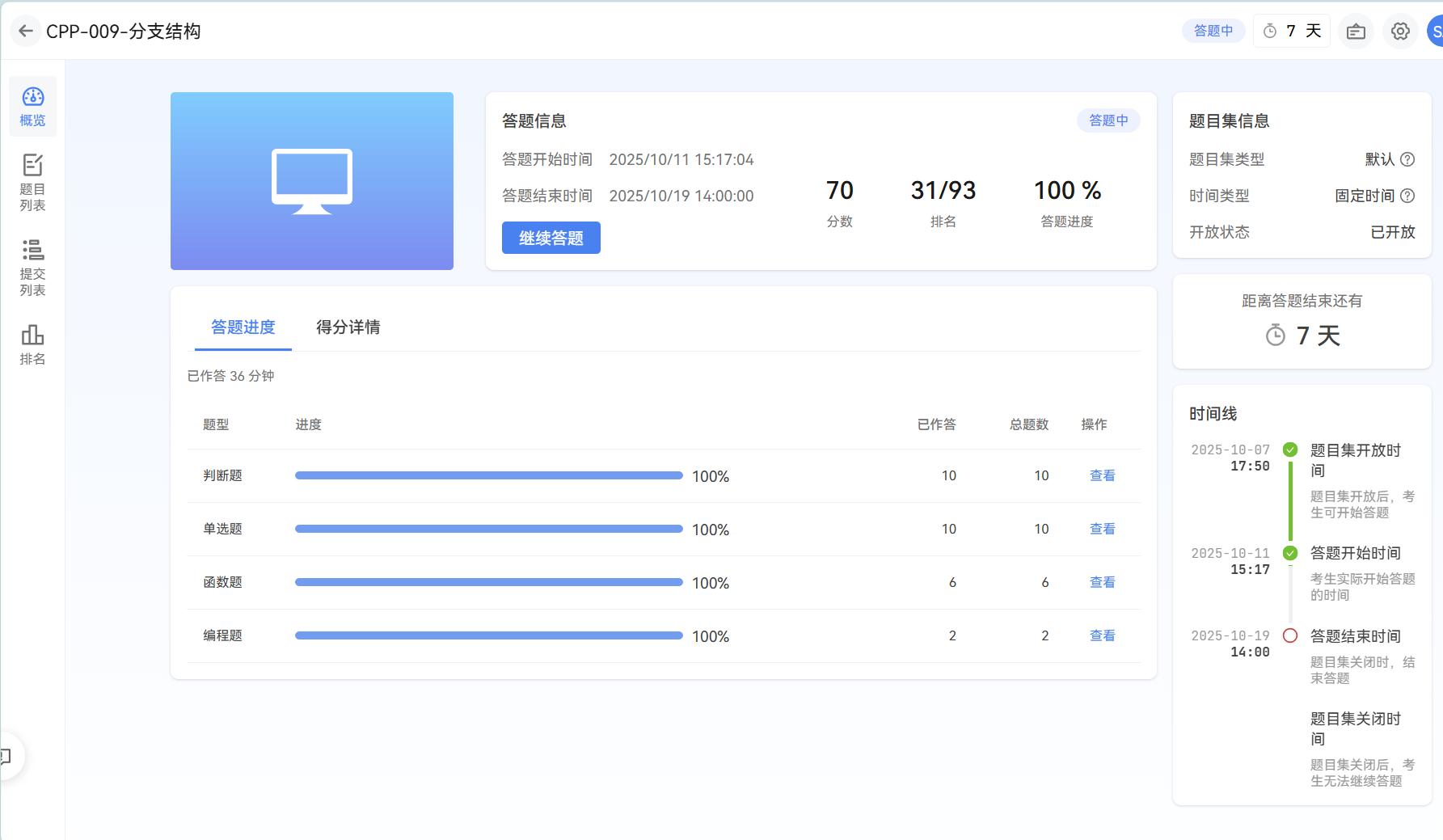Viewport: 1443px width, 840px height.
Task: Click the 答题结束时间 timeline marker
Action: point(1290,635)
